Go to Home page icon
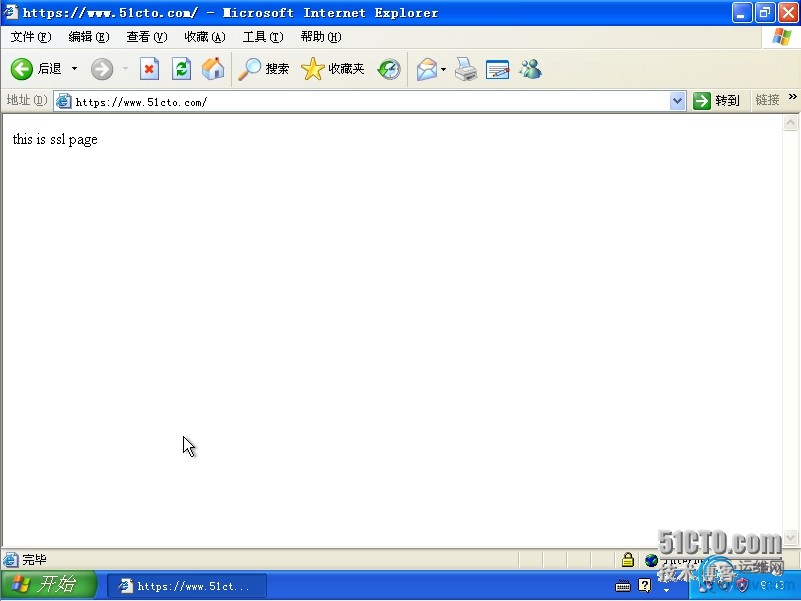 (x=213, y=69)
